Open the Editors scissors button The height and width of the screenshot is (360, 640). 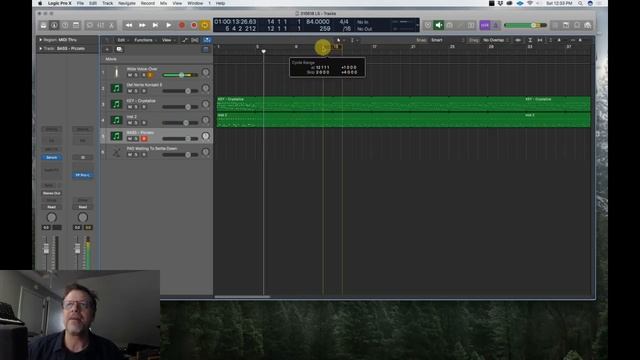pos(111,25)
